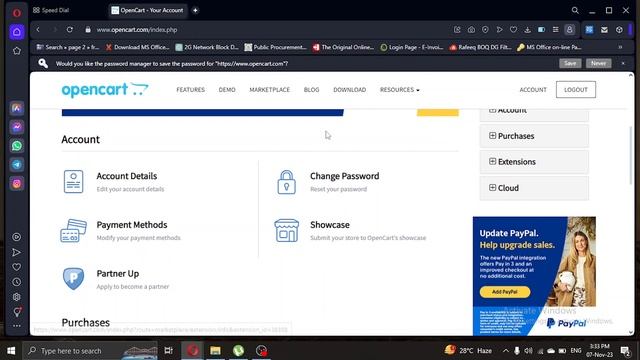
Task: Open WhatsApp in the Opera sidebar
Action: [17, 146]
